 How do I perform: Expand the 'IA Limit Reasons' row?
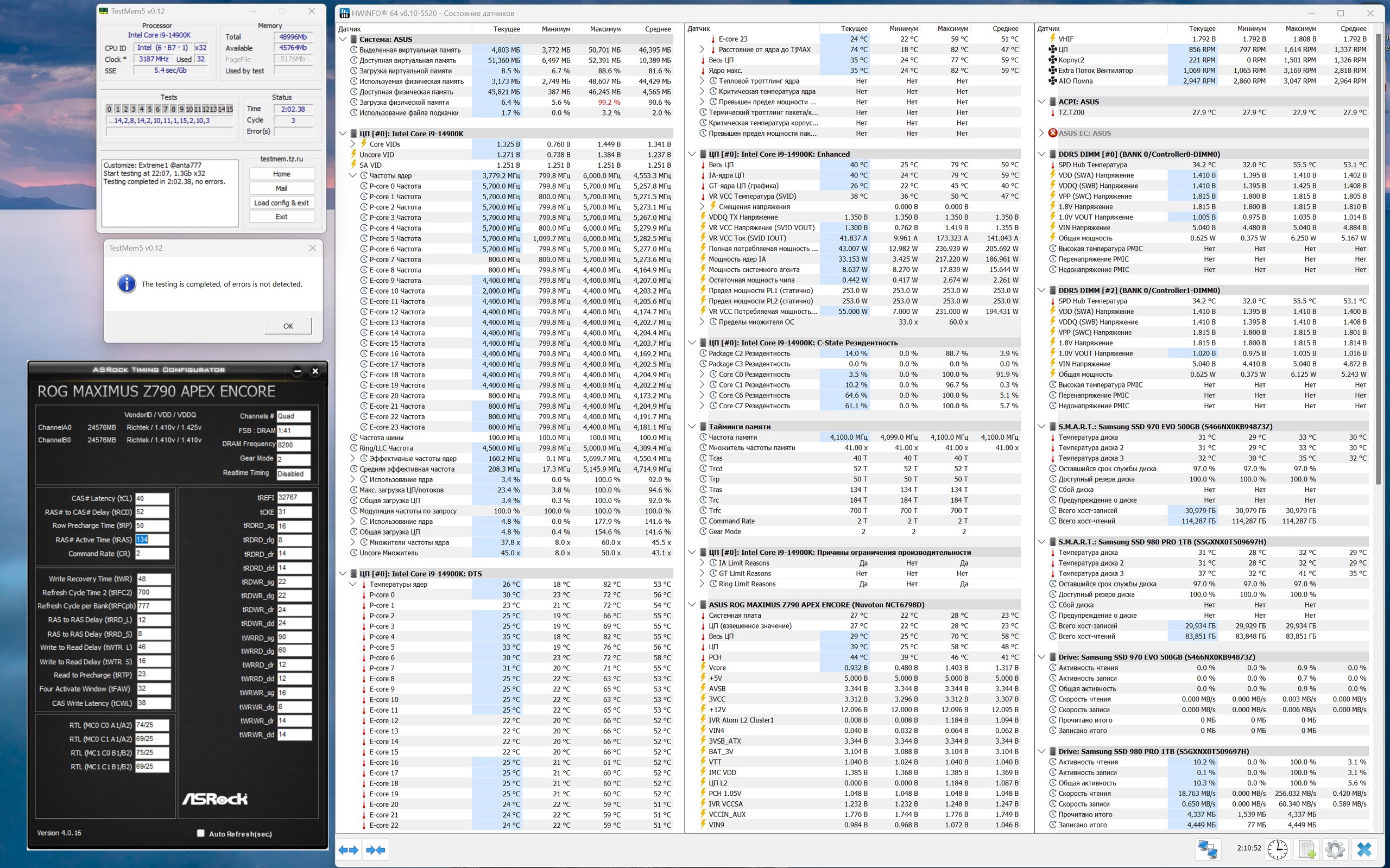click(702, 563)
